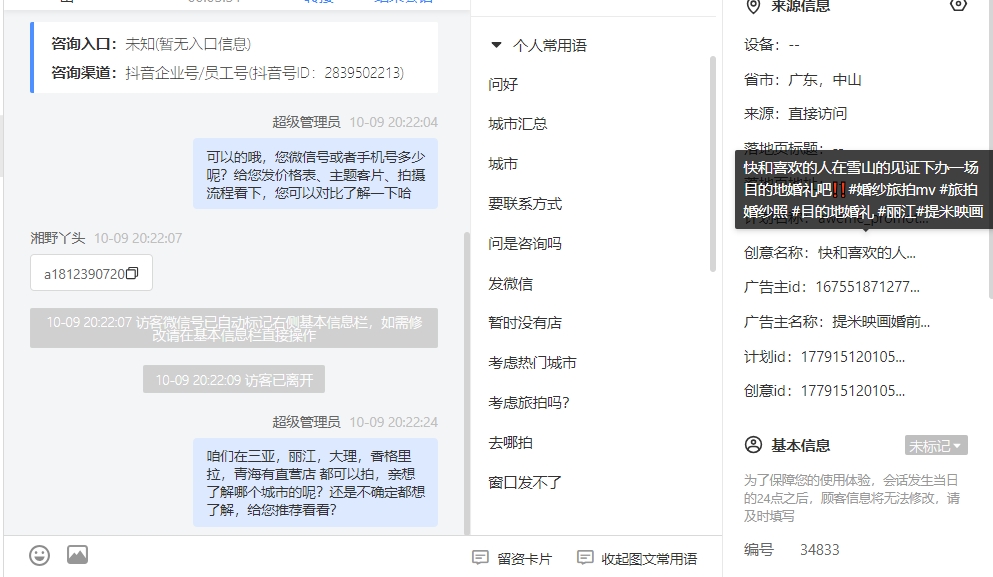The width and height of the screenshot is (993, 577).
Task: Click the quick phrases list scrollbar
Action: click(x=712, y=165)
